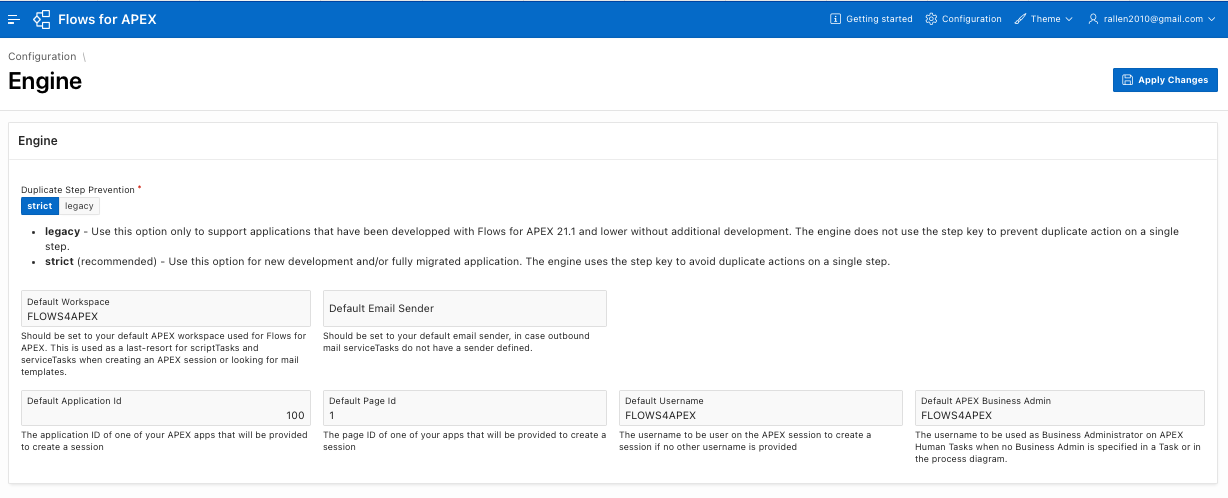This screenshot has width=1228, height=498.
Task: Click the Theme paintbrush icon
Action: point(1020,19)
